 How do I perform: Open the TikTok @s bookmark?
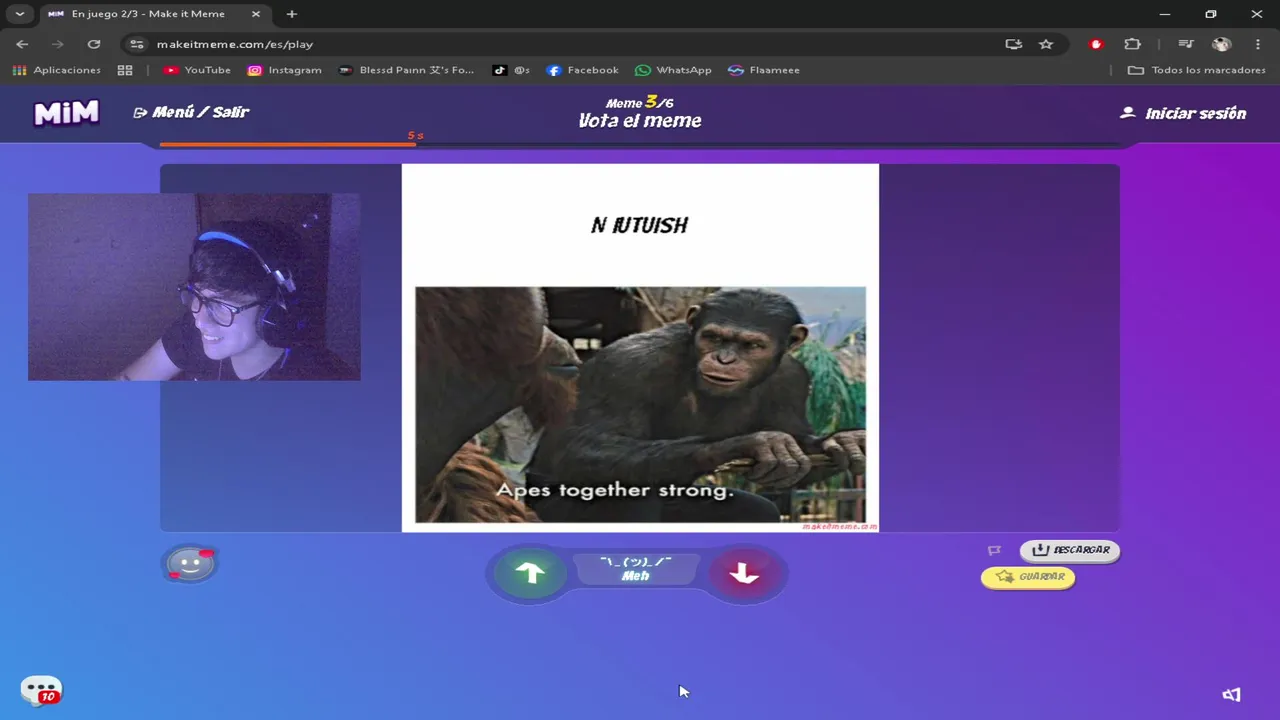pos(511,70)
